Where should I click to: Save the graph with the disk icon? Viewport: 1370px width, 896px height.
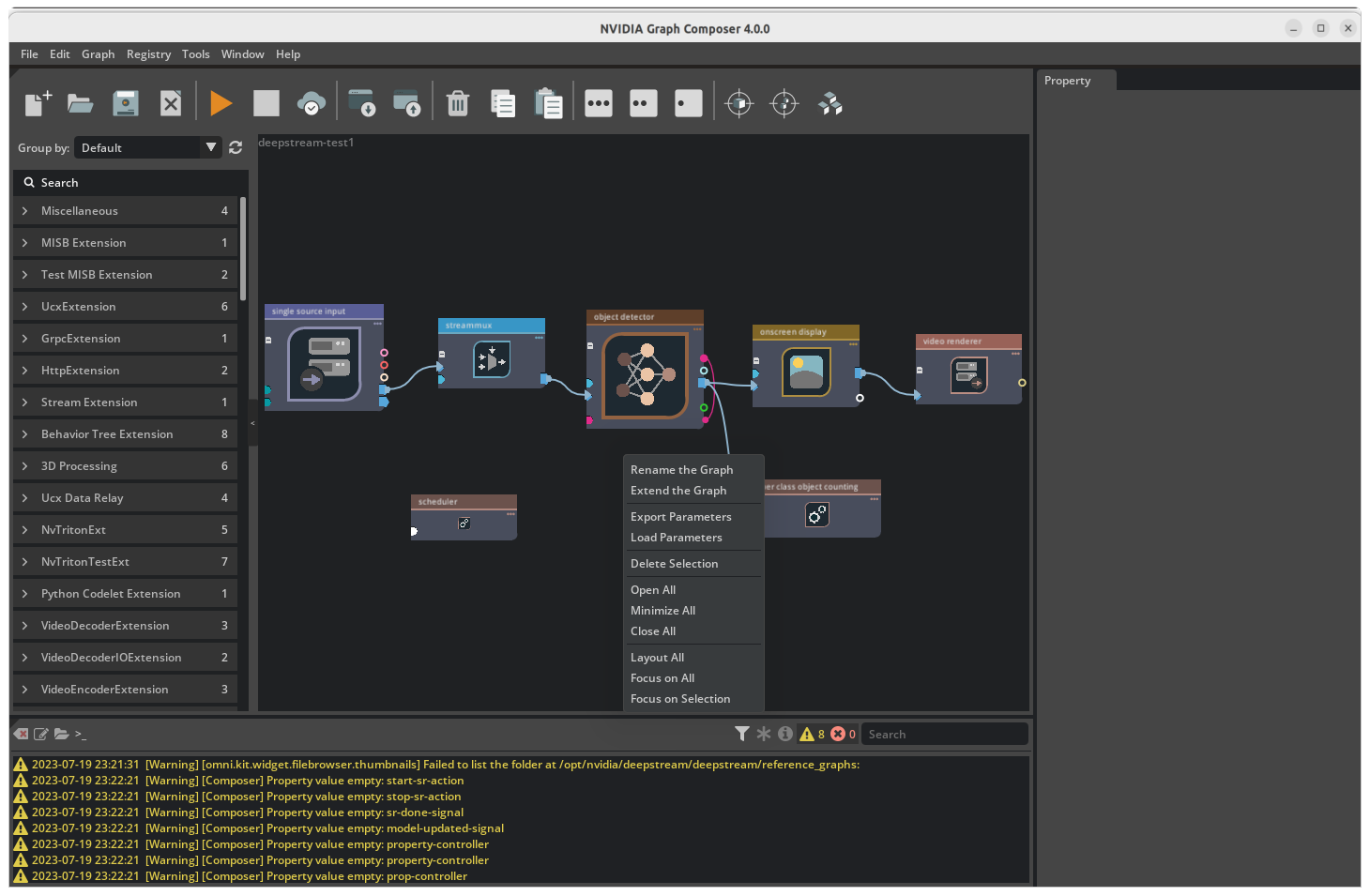[x=126, y=103]
